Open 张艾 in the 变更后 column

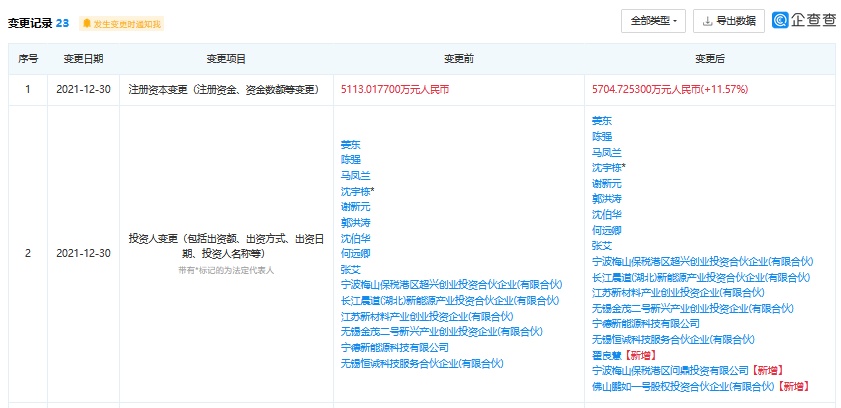pos(602,246)
